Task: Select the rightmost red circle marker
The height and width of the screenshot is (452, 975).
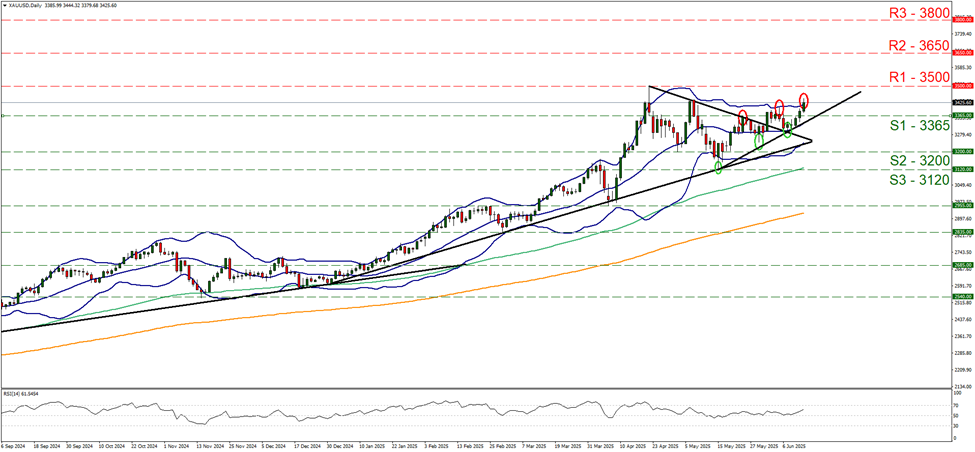Action: tap(804, 100)
